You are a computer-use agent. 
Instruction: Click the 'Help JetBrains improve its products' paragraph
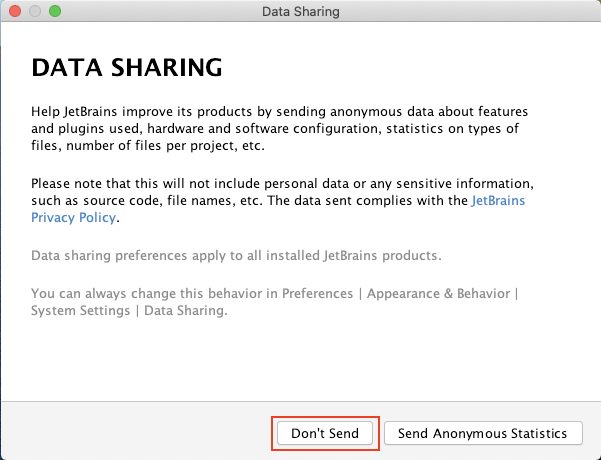(279, 128)
